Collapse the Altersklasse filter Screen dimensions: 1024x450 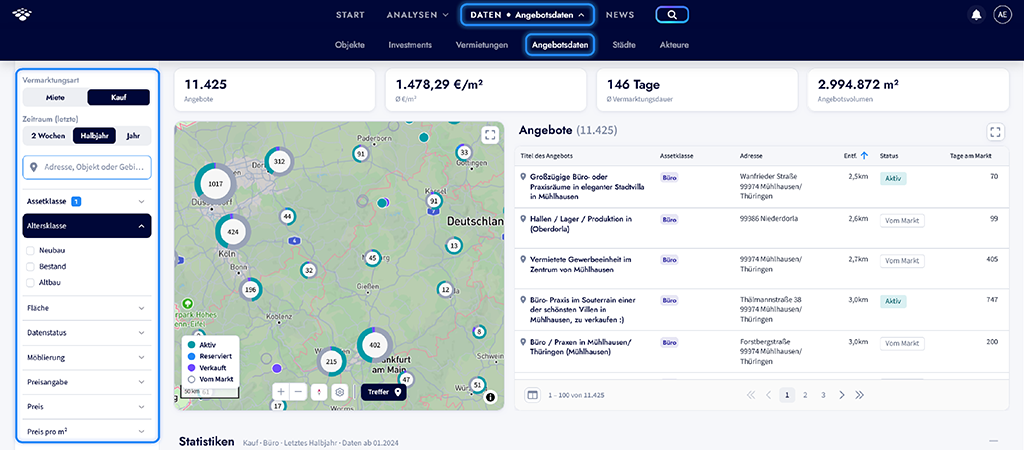click(x=87, y=226)
